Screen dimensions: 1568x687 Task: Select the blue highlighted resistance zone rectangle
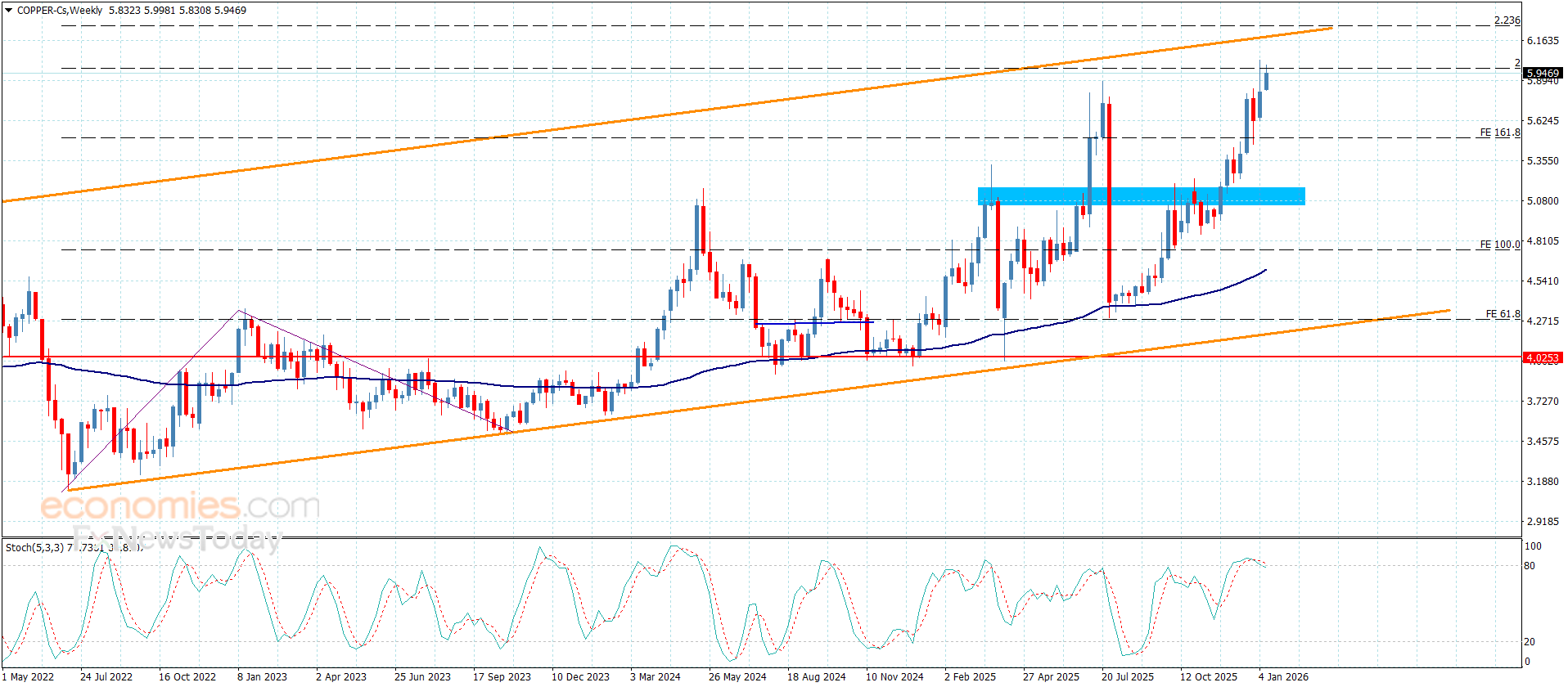point(1141,196)
